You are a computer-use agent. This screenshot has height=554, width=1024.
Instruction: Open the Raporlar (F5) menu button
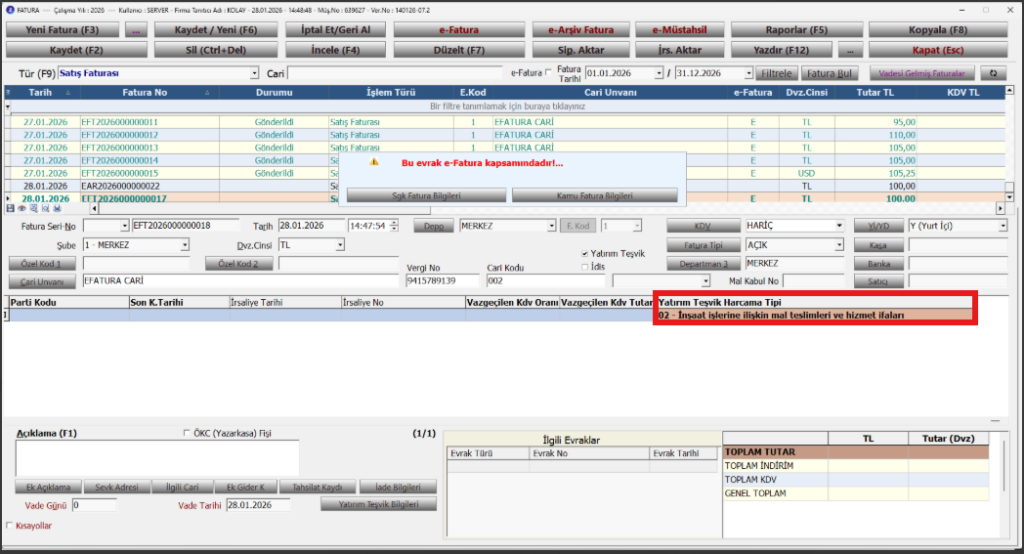click(x=797, y=30)
